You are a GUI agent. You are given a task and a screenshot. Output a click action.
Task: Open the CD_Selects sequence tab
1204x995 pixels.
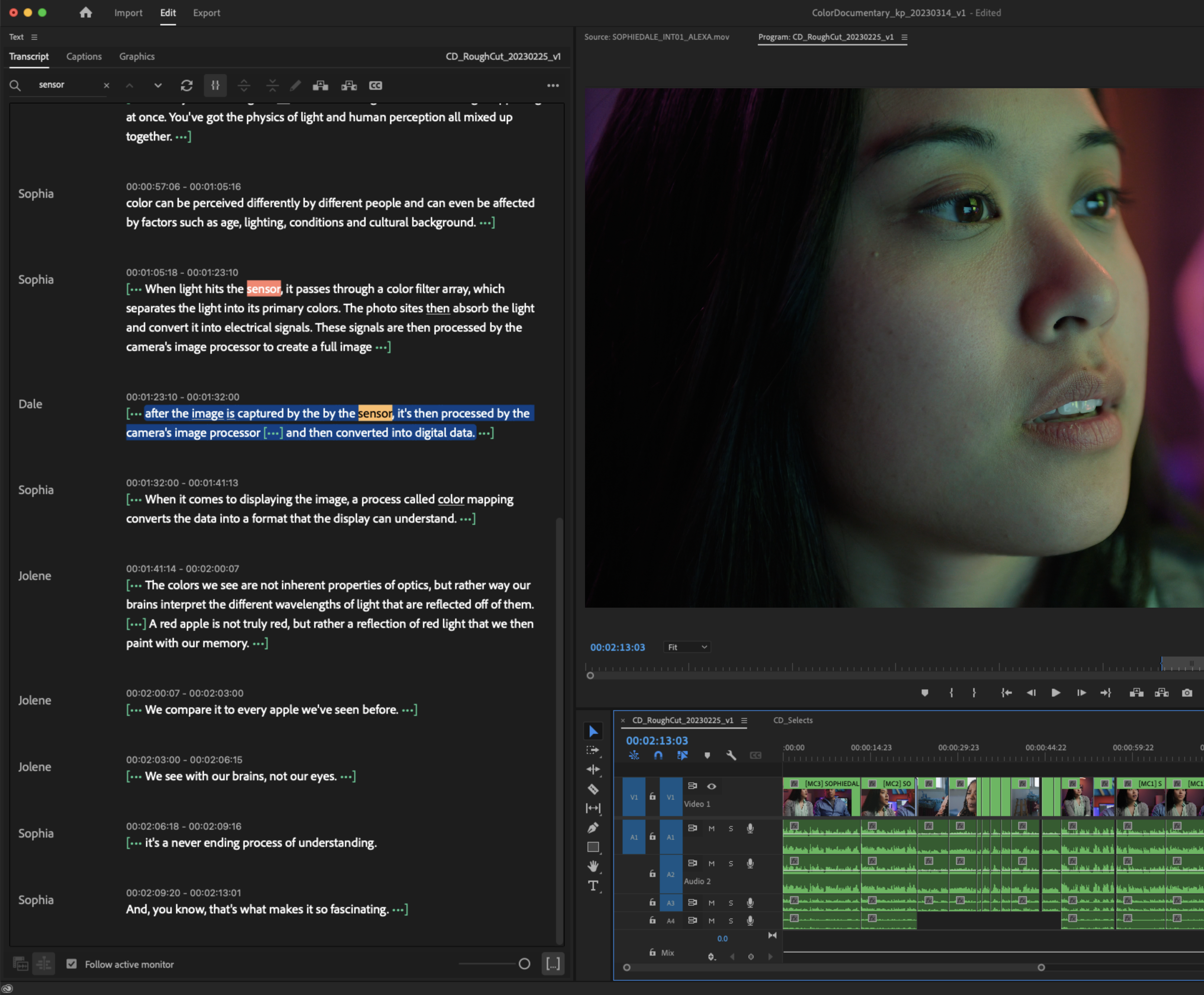click(793, 720)
